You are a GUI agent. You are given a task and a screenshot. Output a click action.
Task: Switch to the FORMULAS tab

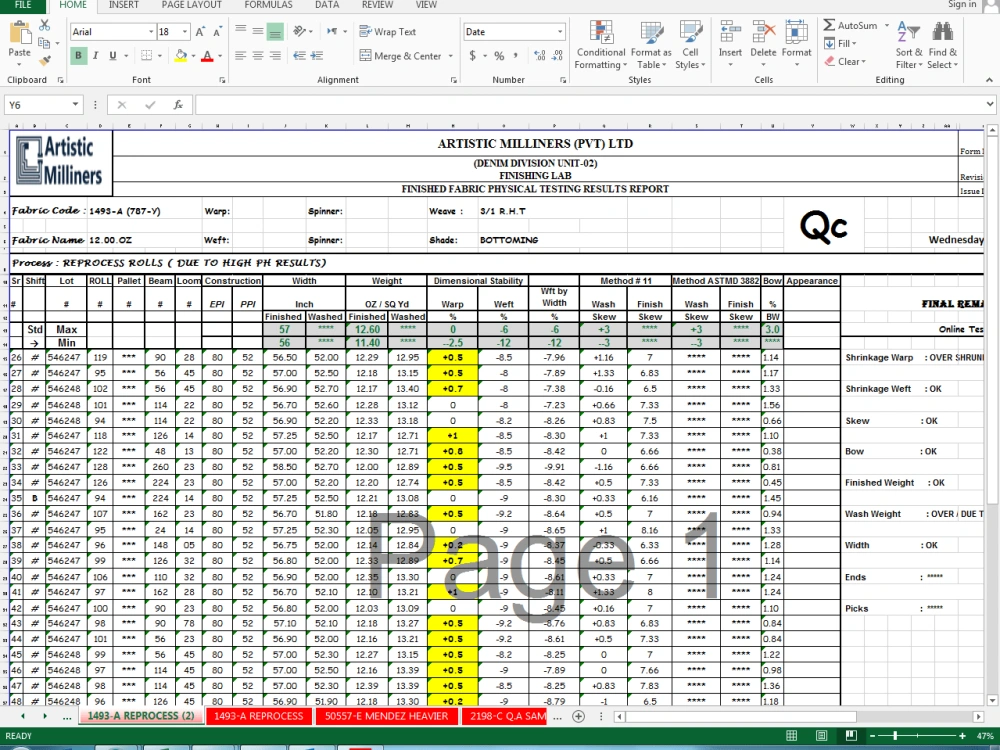point(268,5)
